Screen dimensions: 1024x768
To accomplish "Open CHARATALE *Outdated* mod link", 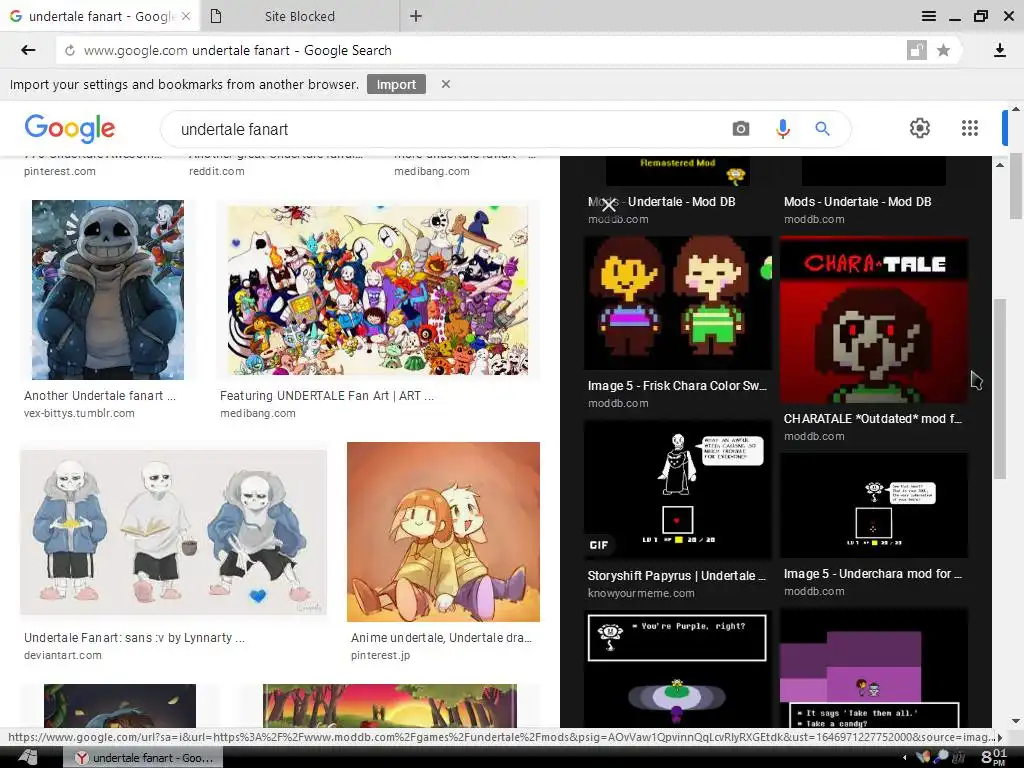I will [x=872, y=419].
